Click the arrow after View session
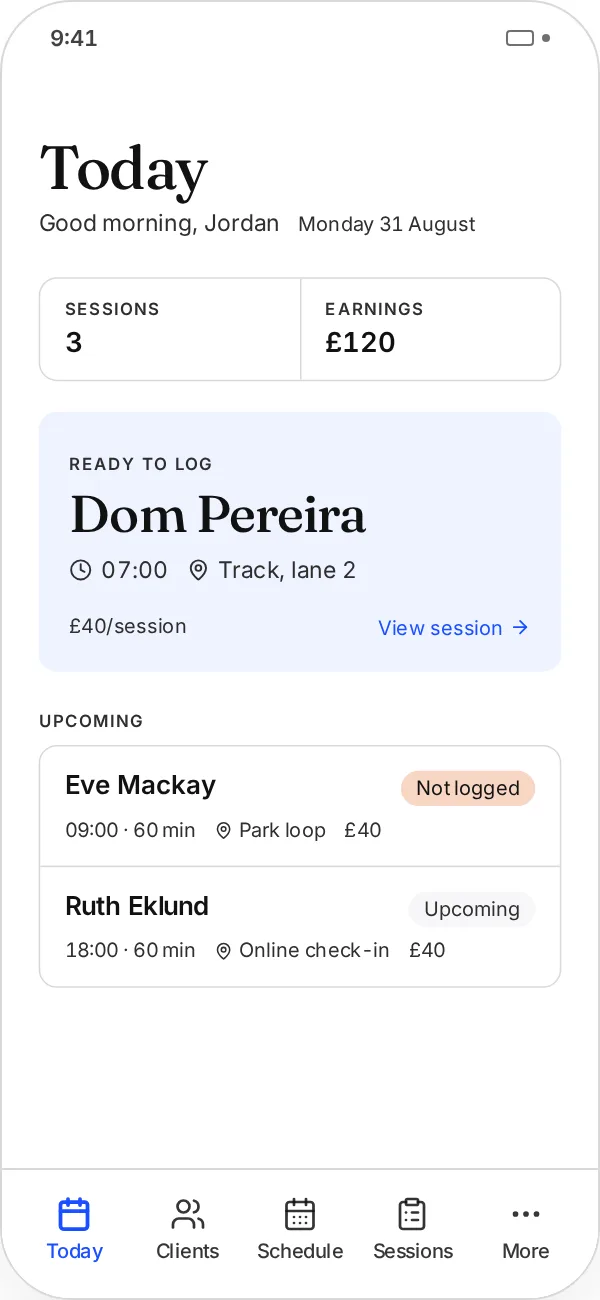The height and width of the screenshot is (1300, 600). [x=520, y=628]
